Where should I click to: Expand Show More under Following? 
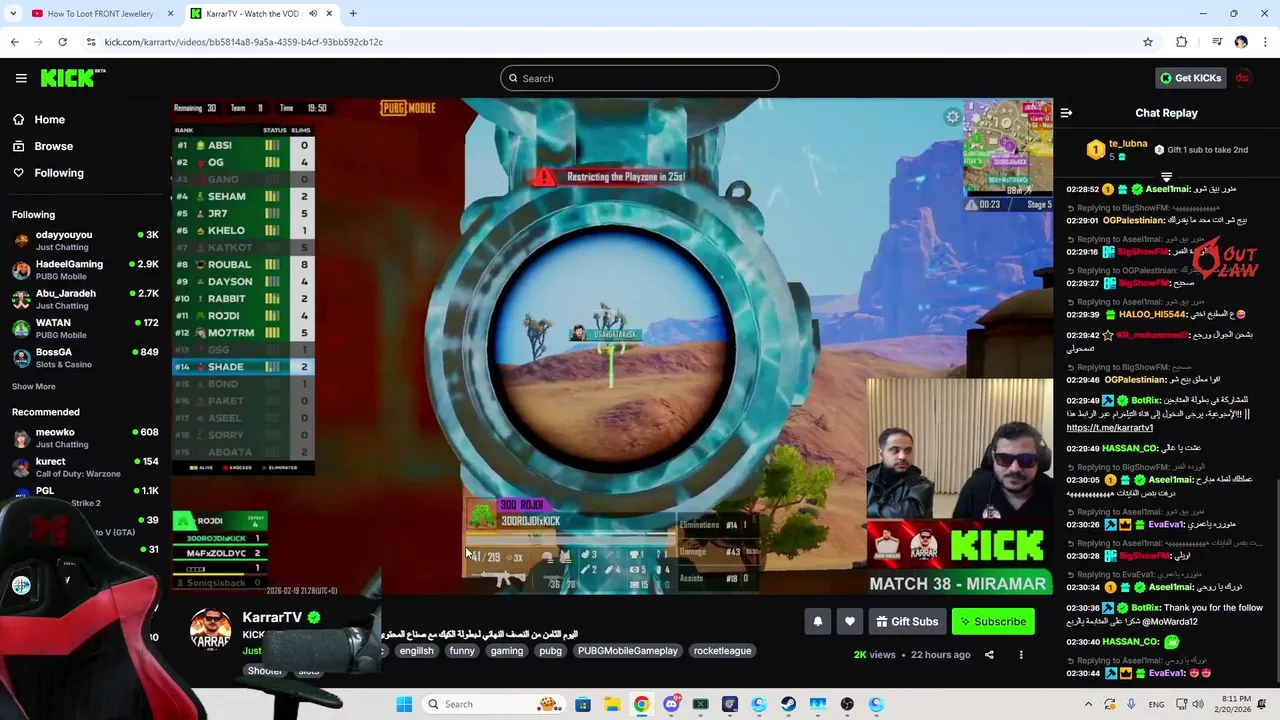(x=34, y=386)
